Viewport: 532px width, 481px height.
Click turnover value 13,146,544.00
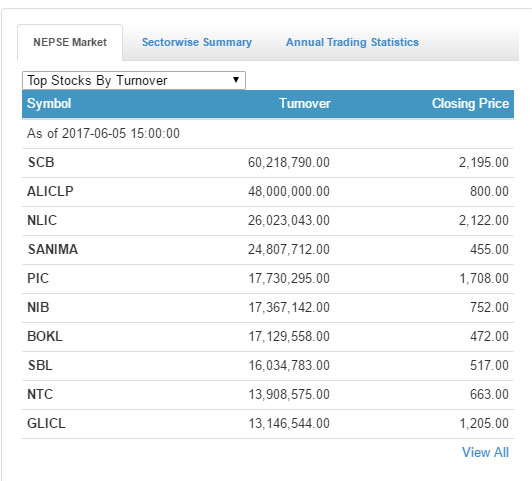(289, 423)
